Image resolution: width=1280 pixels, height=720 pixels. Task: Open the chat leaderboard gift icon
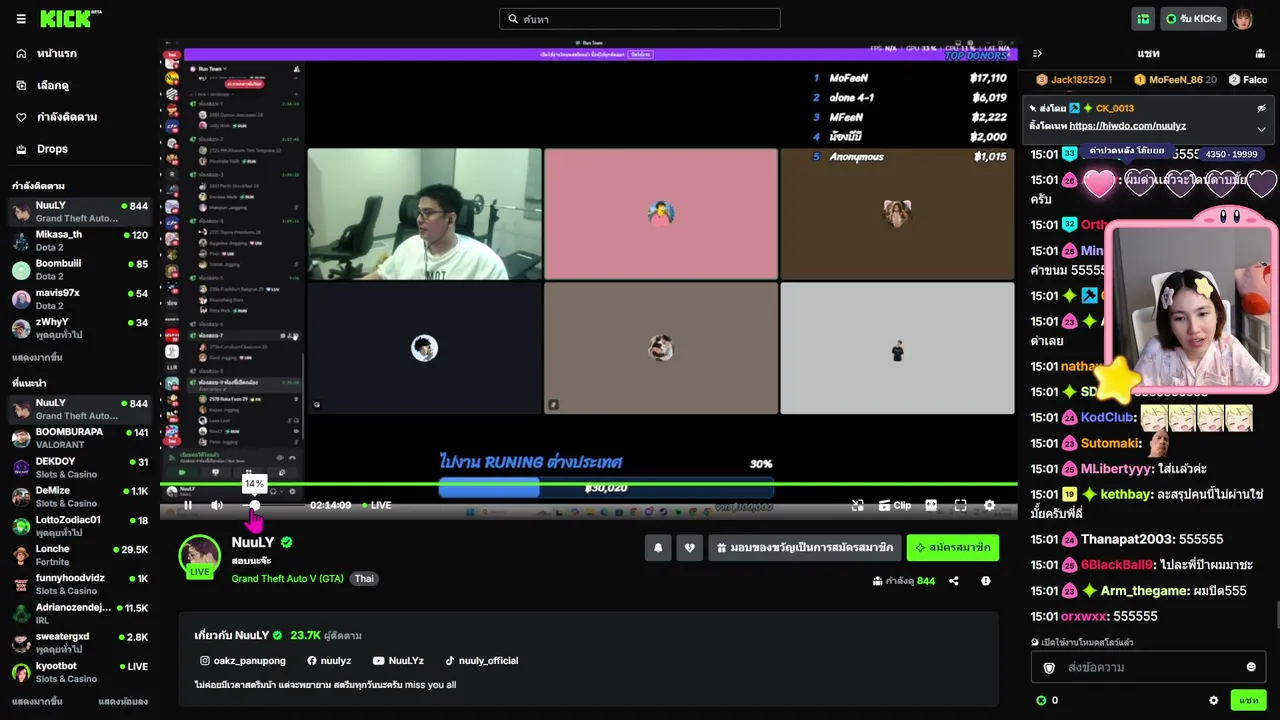point(1260,53)
